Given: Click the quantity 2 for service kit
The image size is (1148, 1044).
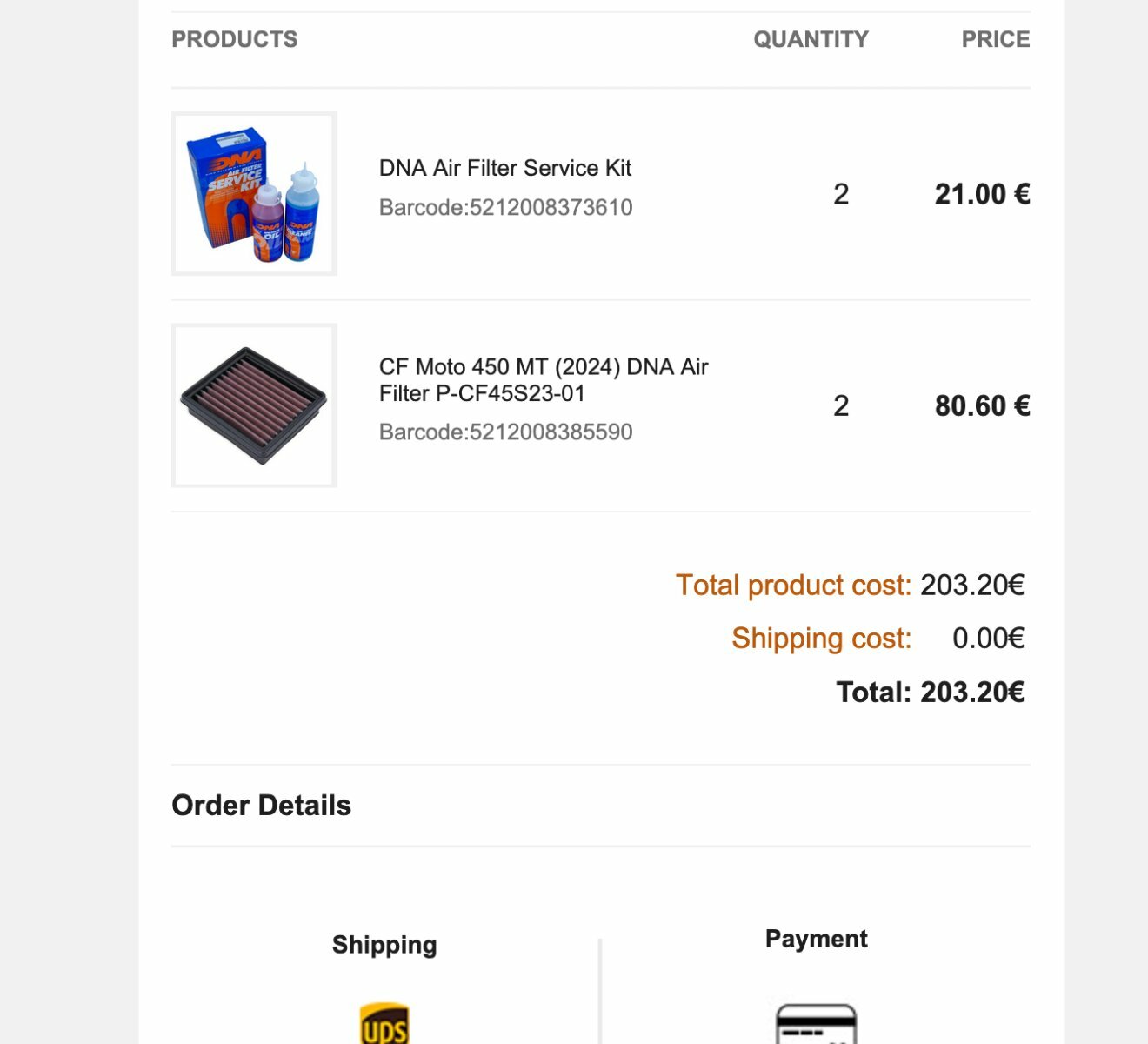Looking at the screenshot, I should (x=841, y=193).
